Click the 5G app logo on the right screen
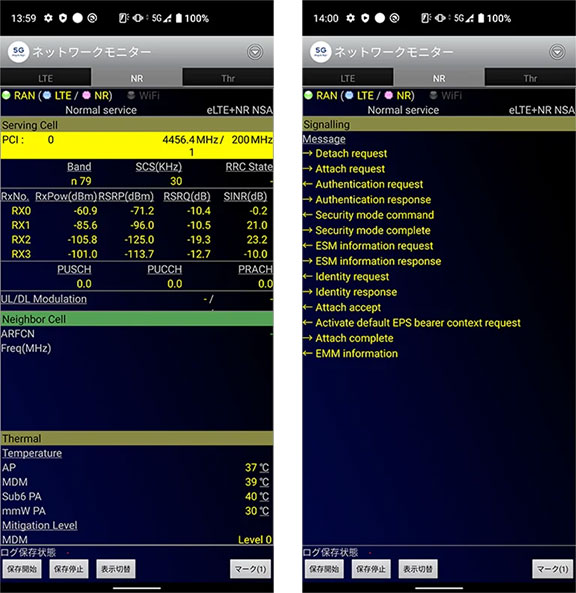The width and height of the screenshot is (576, 593). pyautogui.click(x=320, y=52)
